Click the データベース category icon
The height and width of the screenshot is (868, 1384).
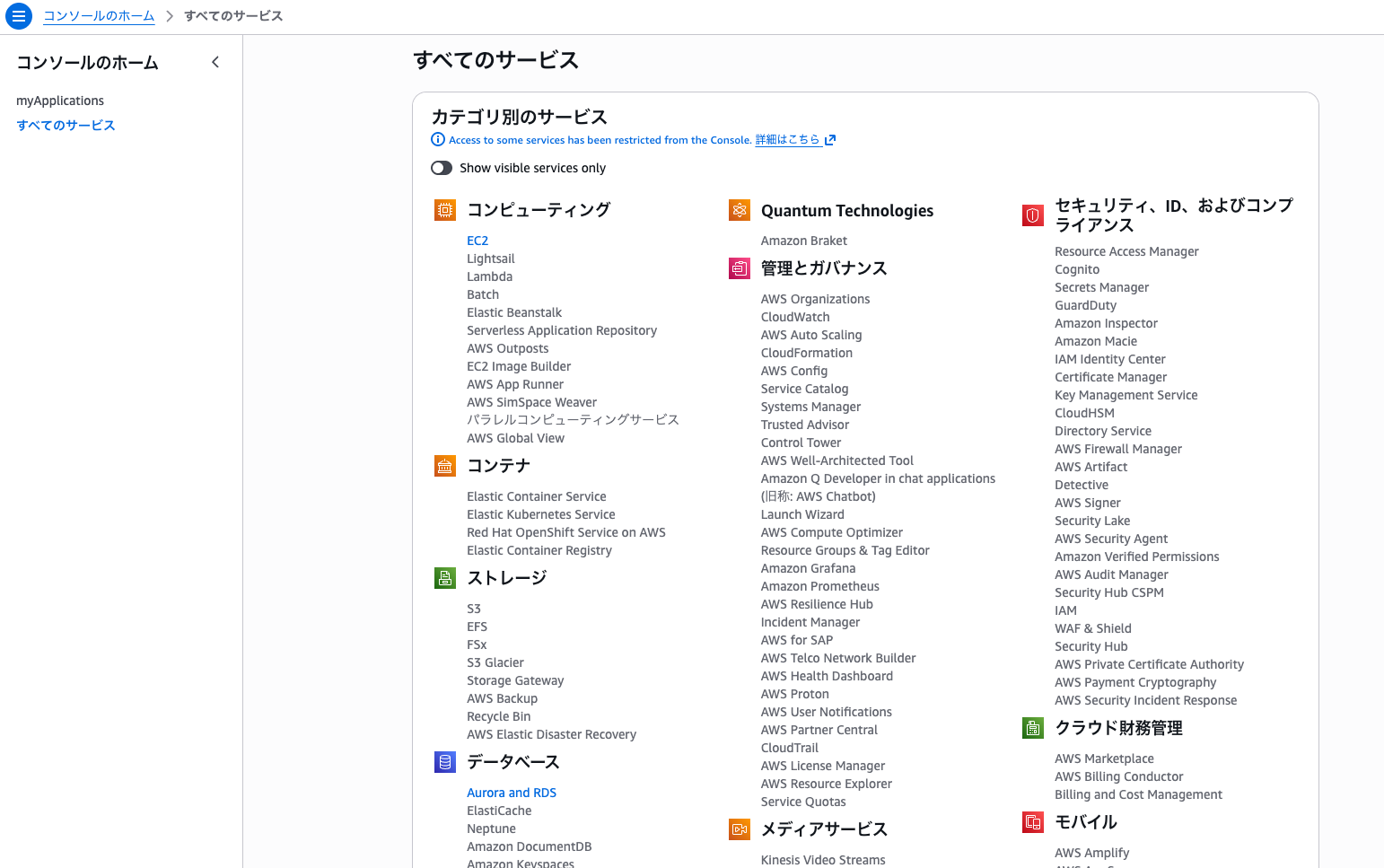(444, 761)
